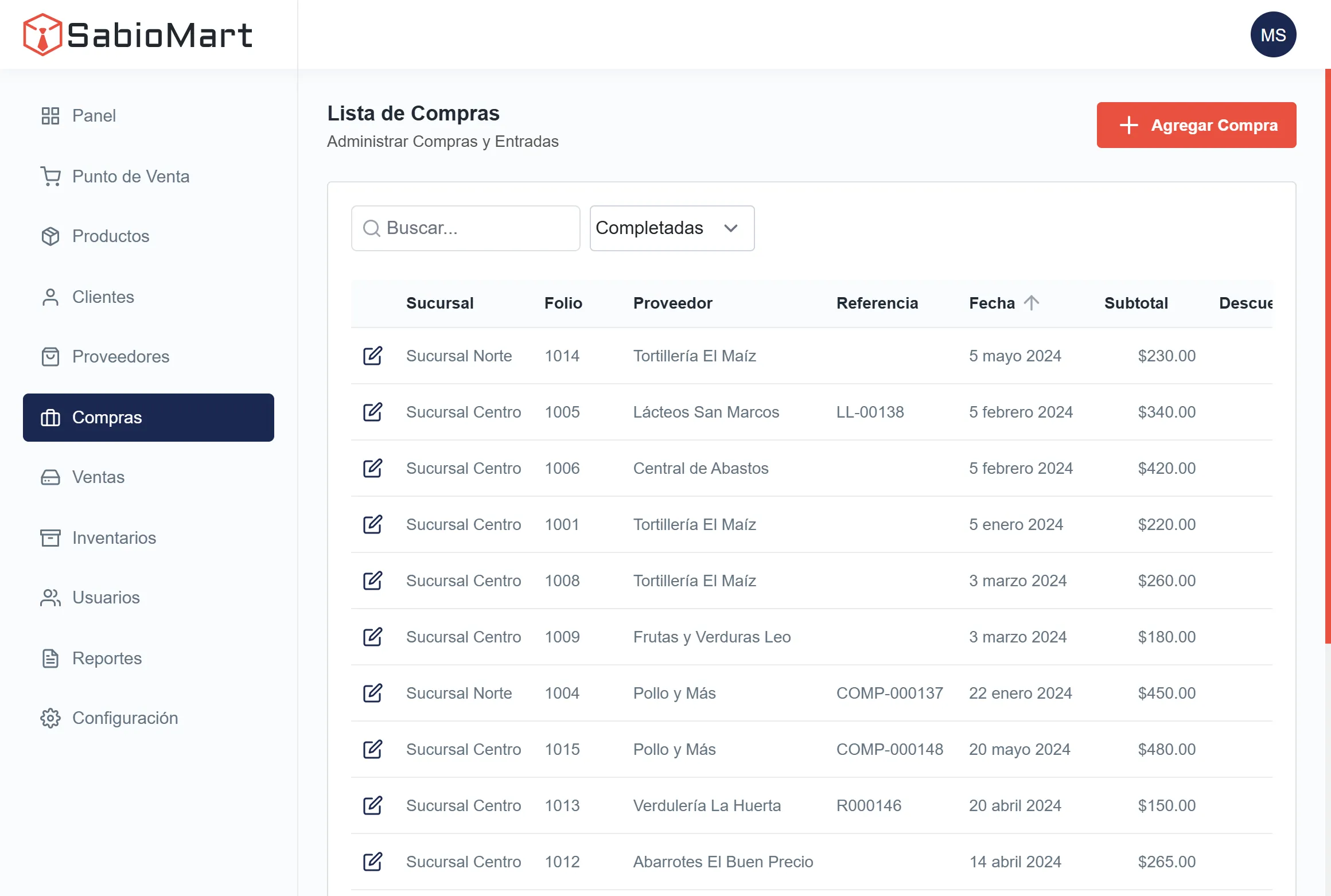Click the search magnifier icon
Screen dimensions: 1331x896
[x=372, y=228]
